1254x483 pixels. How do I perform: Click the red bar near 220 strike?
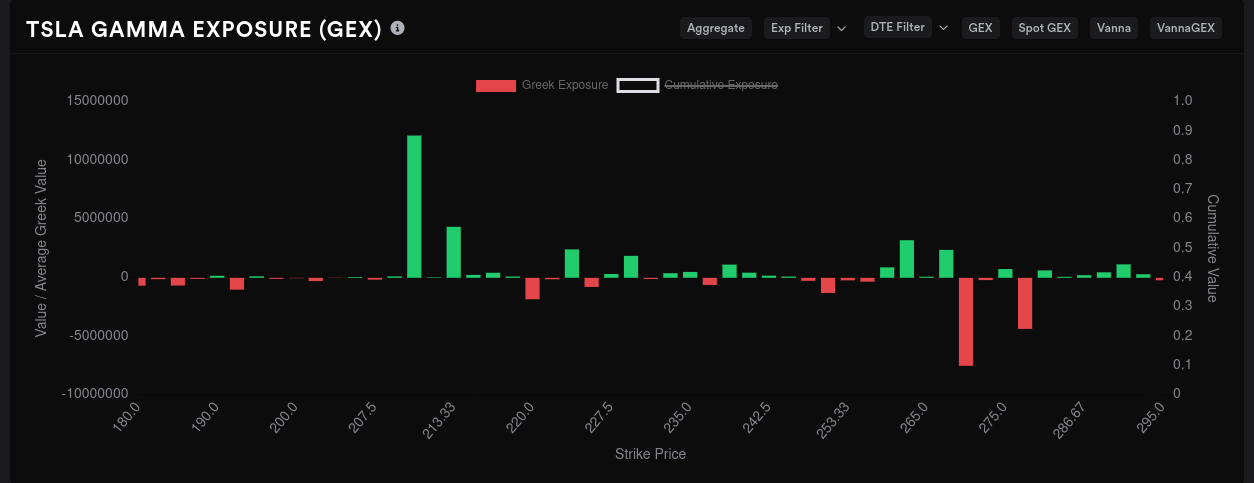[x=532, y=288]
